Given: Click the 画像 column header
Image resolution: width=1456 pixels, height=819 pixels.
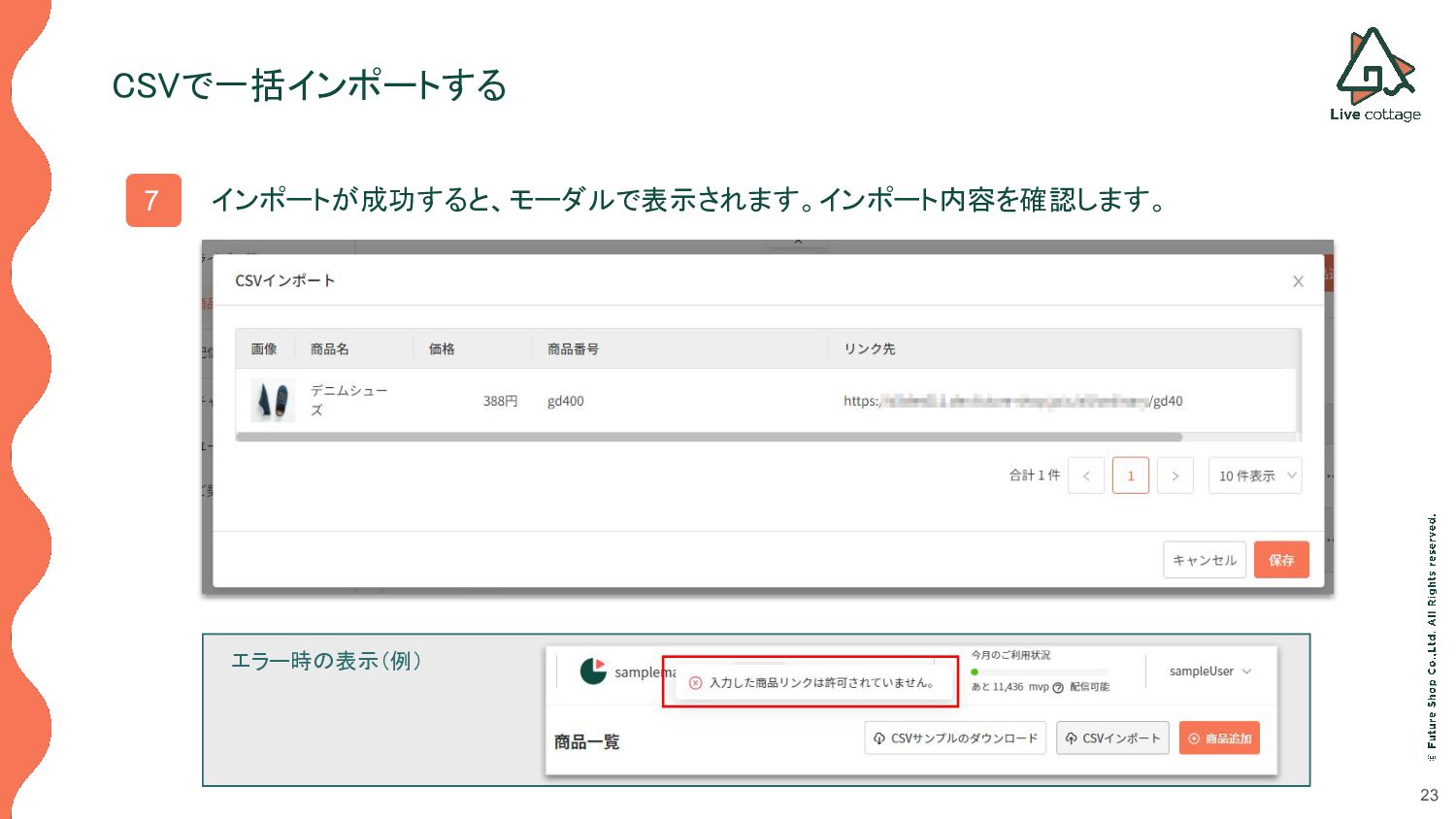Looking at the screenshot, I should tap(264, 348).
